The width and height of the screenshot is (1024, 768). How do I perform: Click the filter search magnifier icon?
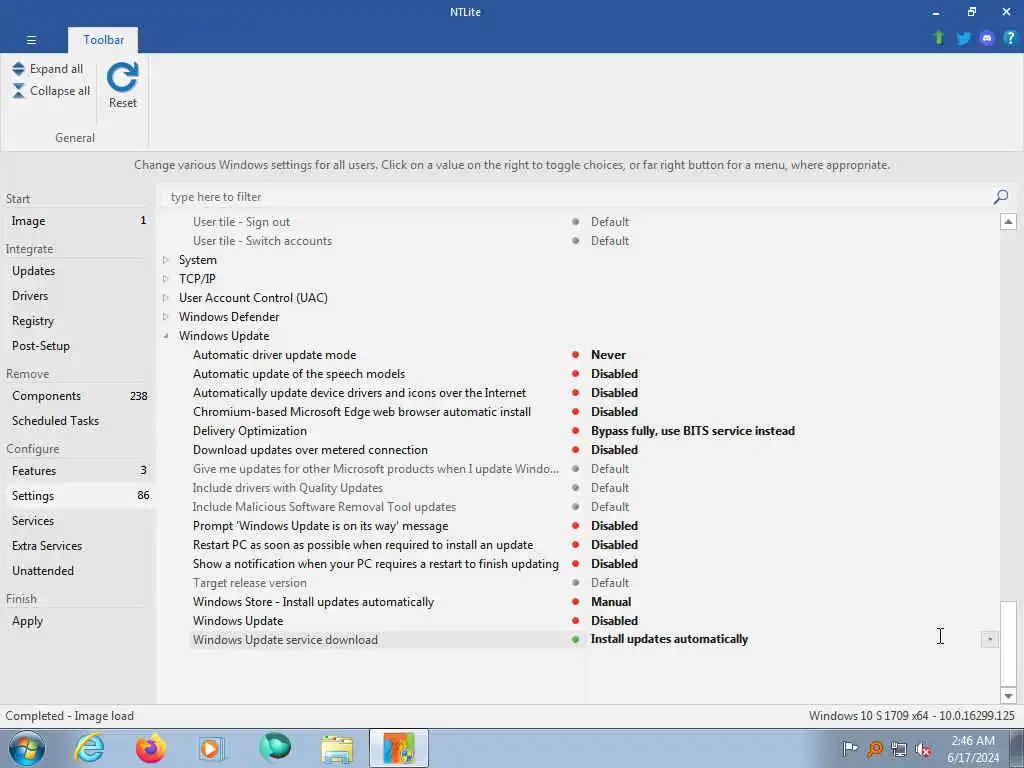click(x=1000, y=197)
